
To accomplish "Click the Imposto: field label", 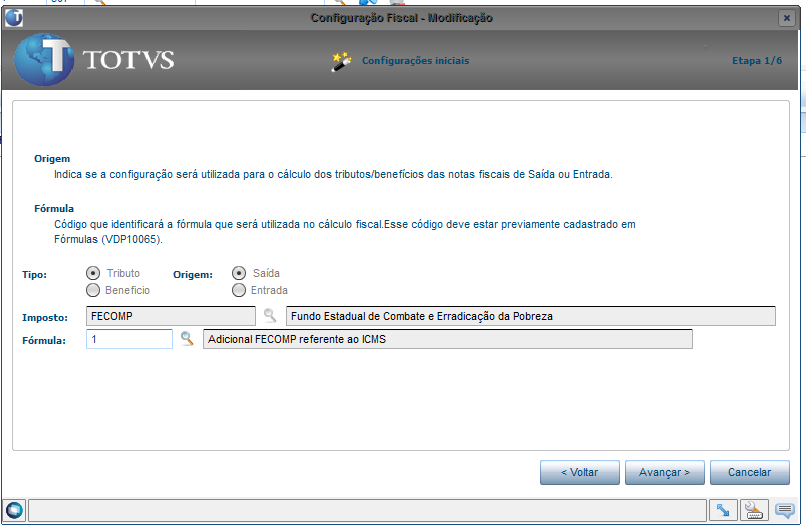I will 45,318.
